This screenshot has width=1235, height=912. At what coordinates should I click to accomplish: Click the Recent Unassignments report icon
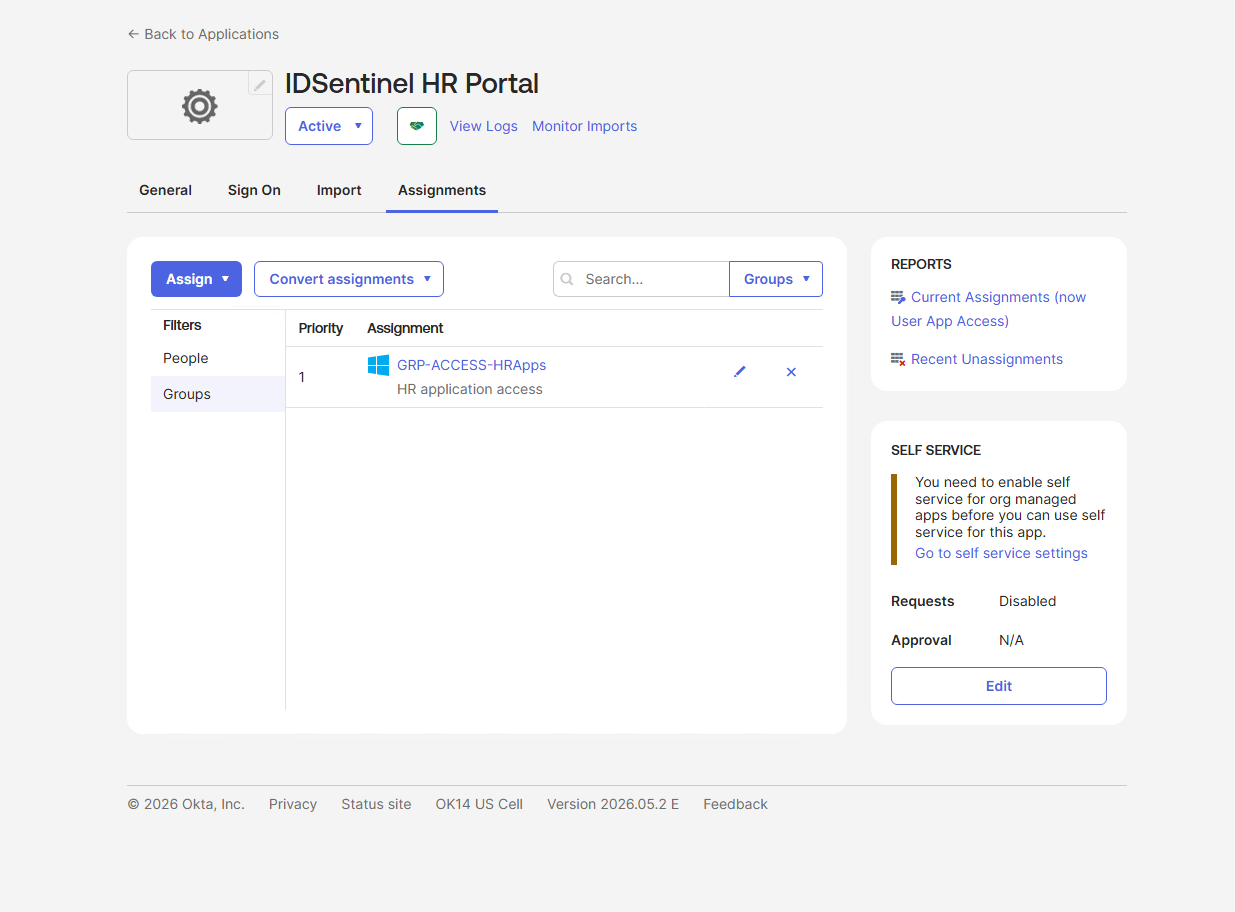point(898,359)
